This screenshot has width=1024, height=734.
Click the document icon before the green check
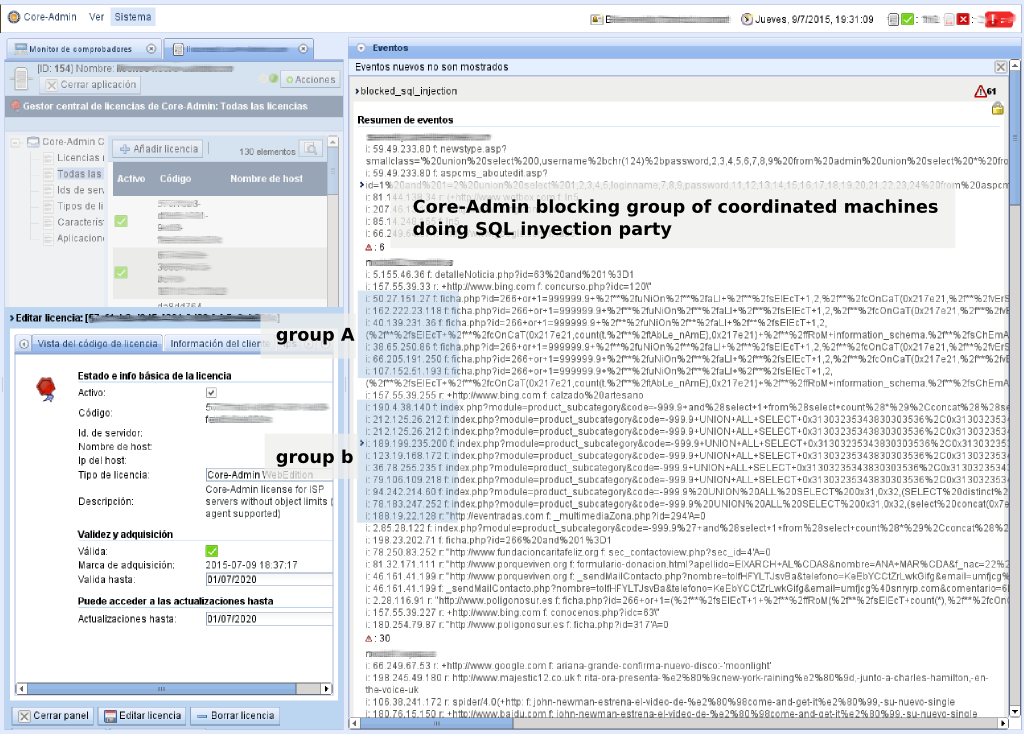[893, 20]
